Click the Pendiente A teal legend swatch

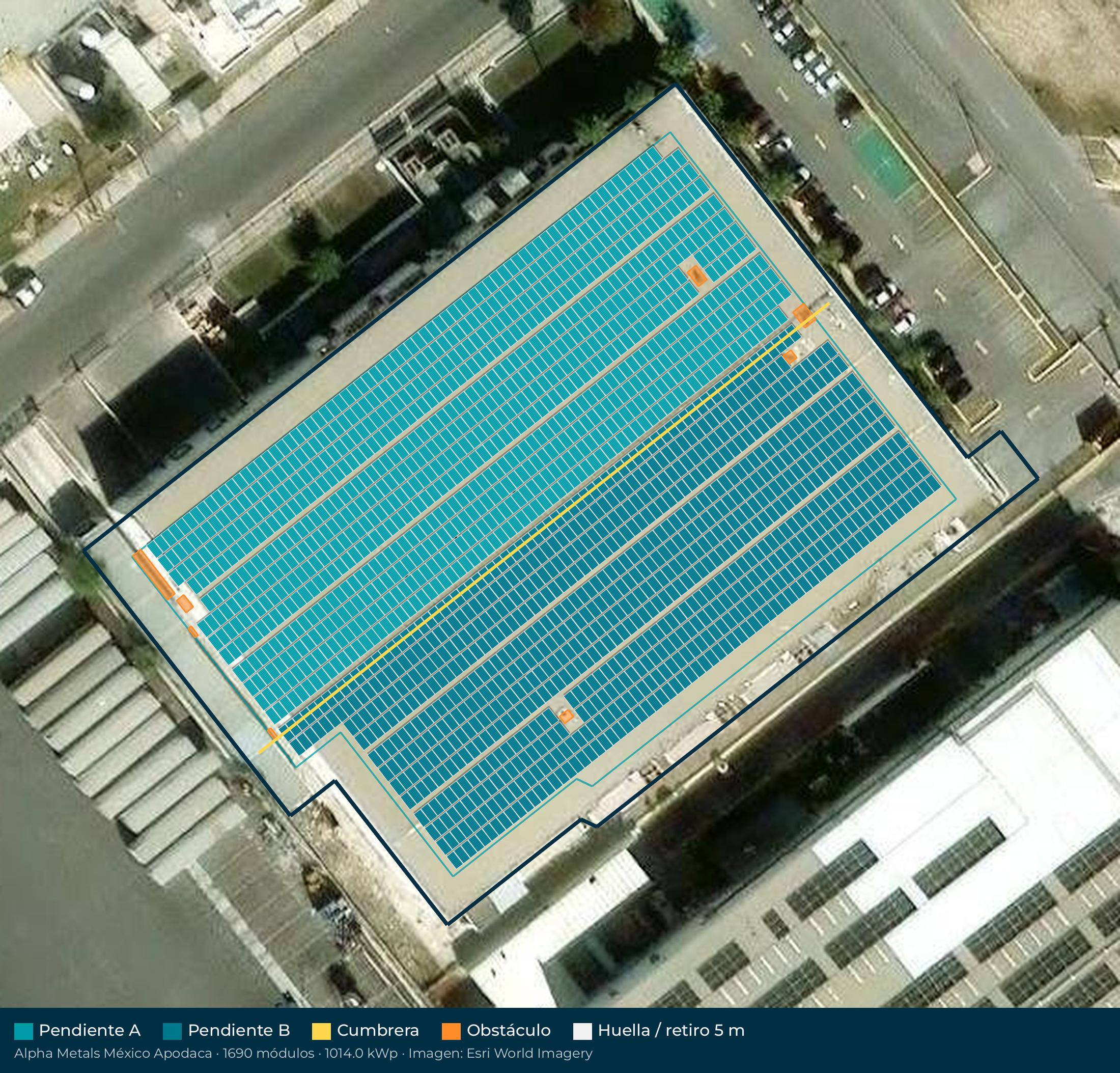(23, 1031)
